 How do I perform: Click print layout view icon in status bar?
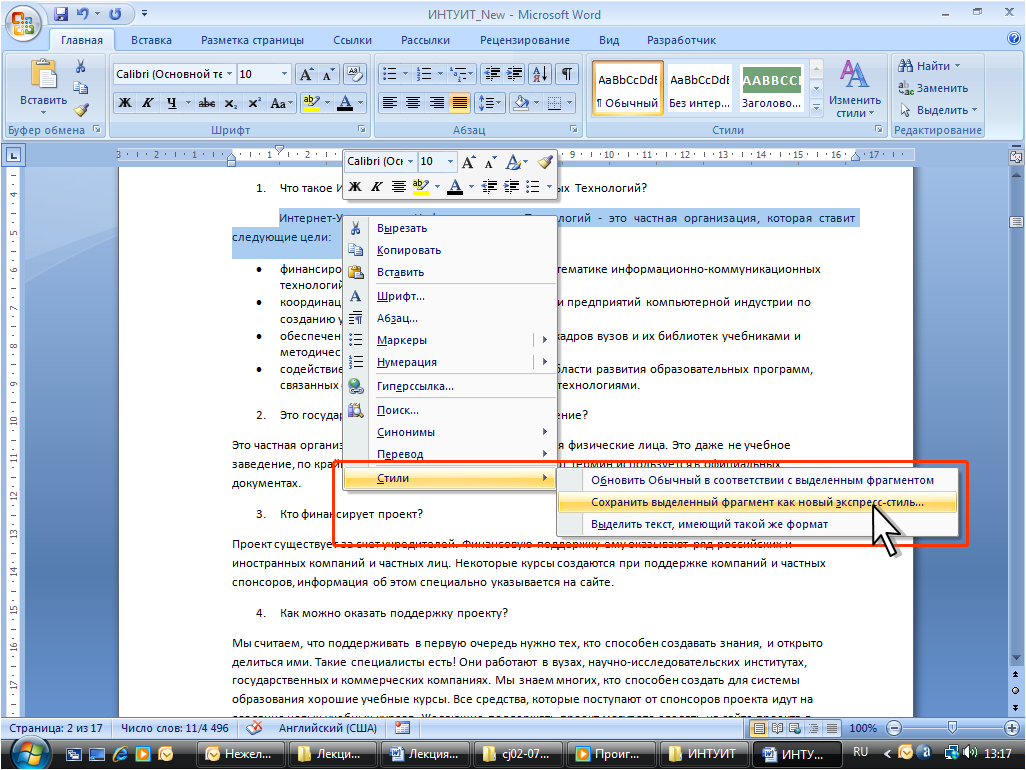tap(760, 728)
